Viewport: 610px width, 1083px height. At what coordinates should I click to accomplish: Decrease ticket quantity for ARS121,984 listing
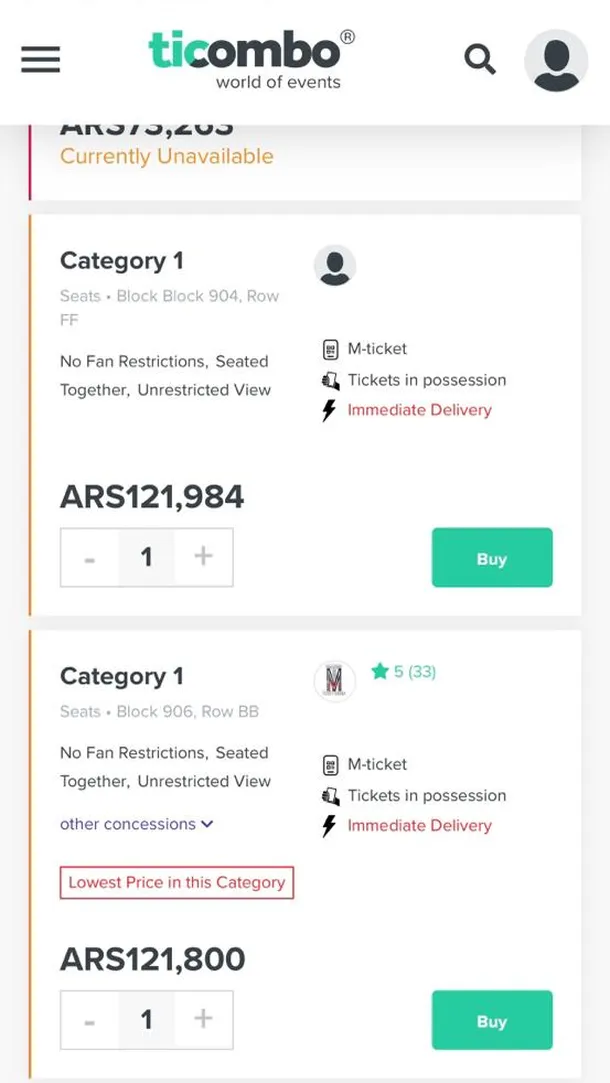90,558
